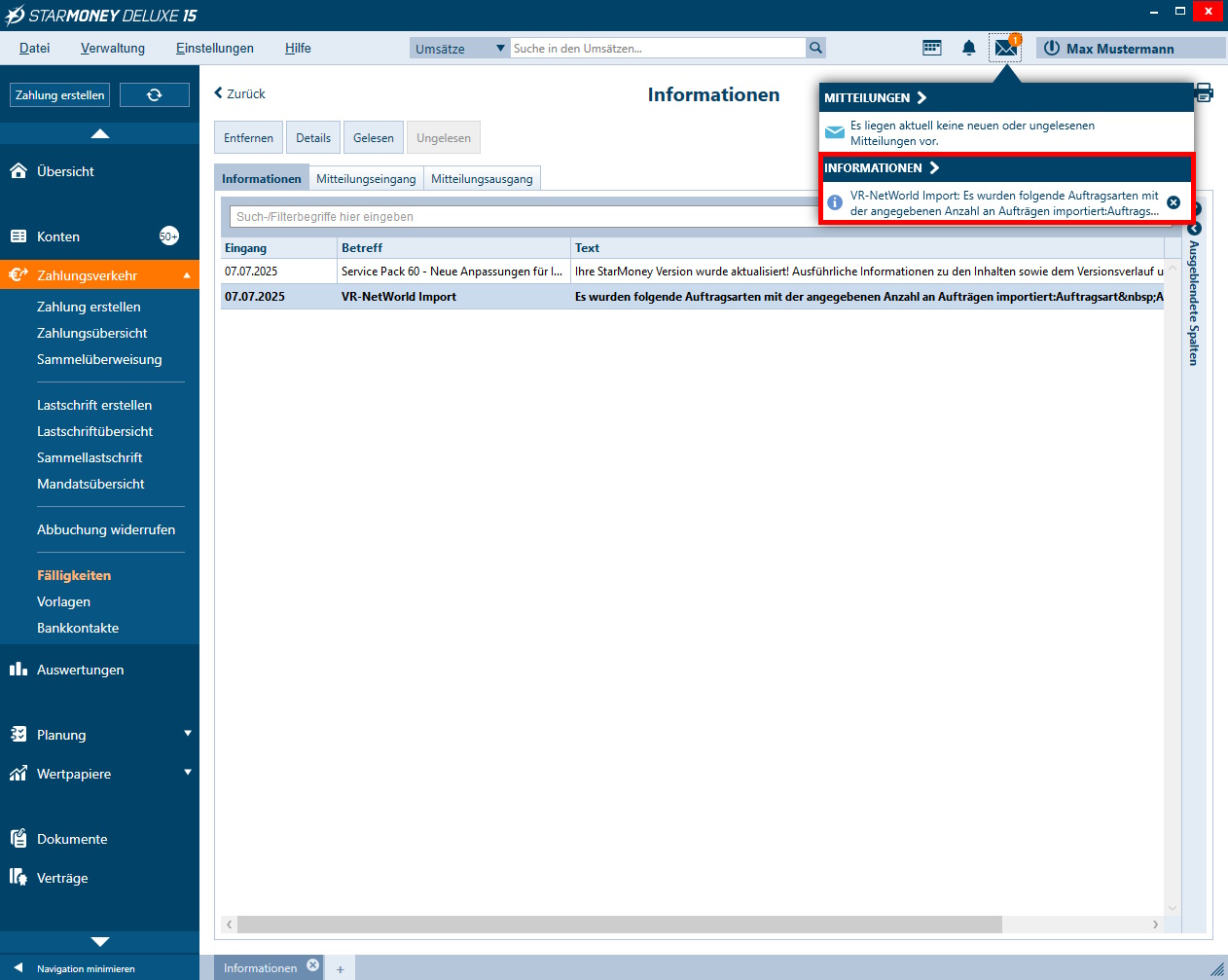Click the Entfernen button
Screen dimensions: 1228x980
248,138
